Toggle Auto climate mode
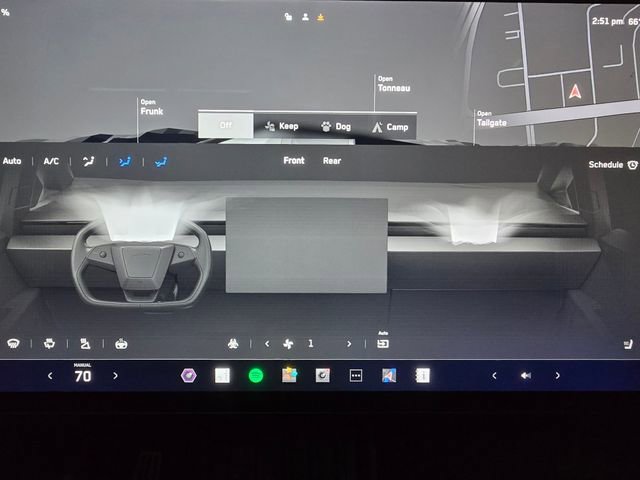 point(12,161)
